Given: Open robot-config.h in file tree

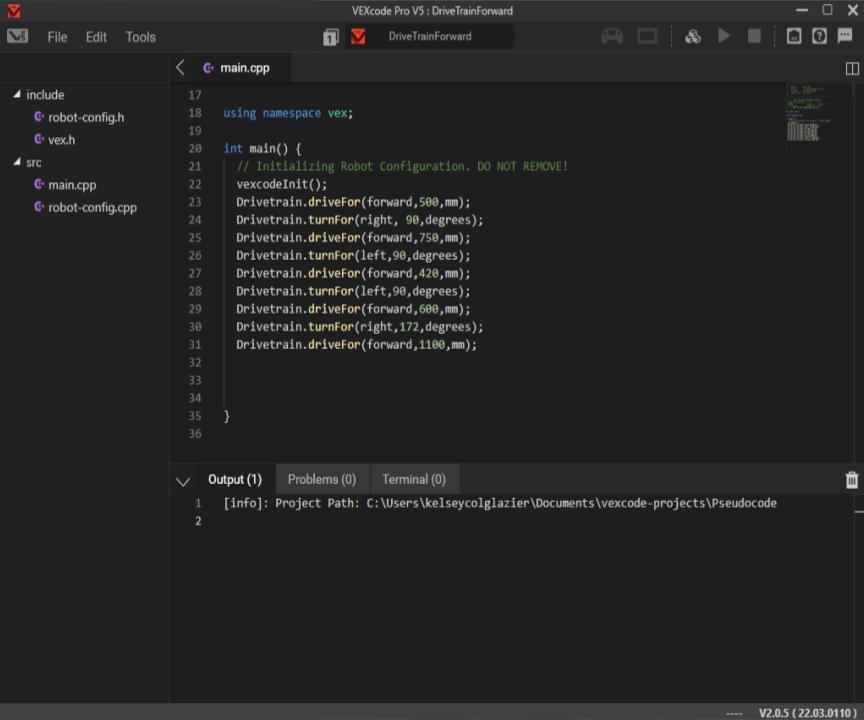Looking at the screenshot, I should pyautogui.click(x=85, y=117).
